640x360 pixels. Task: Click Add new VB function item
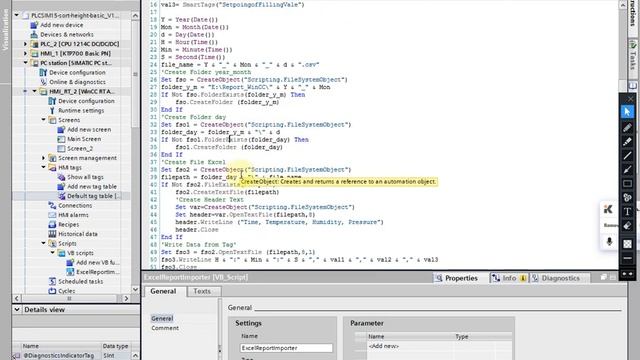pos(98,262)
